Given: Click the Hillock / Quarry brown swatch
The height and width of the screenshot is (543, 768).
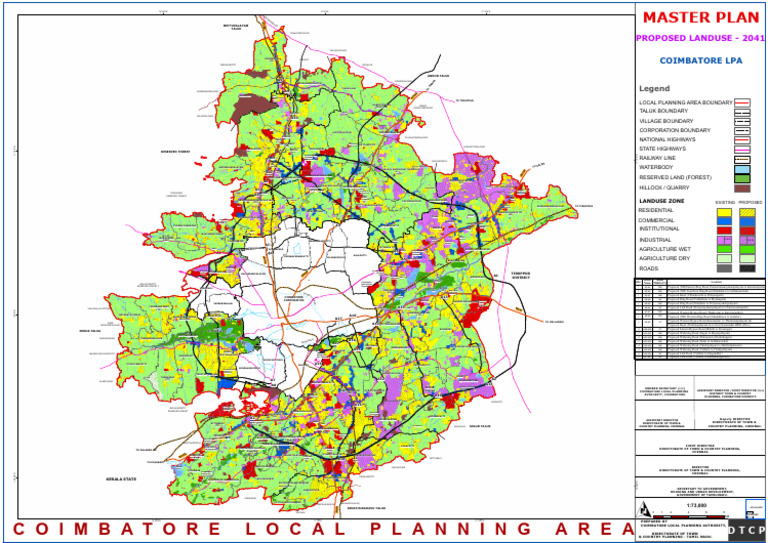Looking at the screenshot, I should 742,188.
